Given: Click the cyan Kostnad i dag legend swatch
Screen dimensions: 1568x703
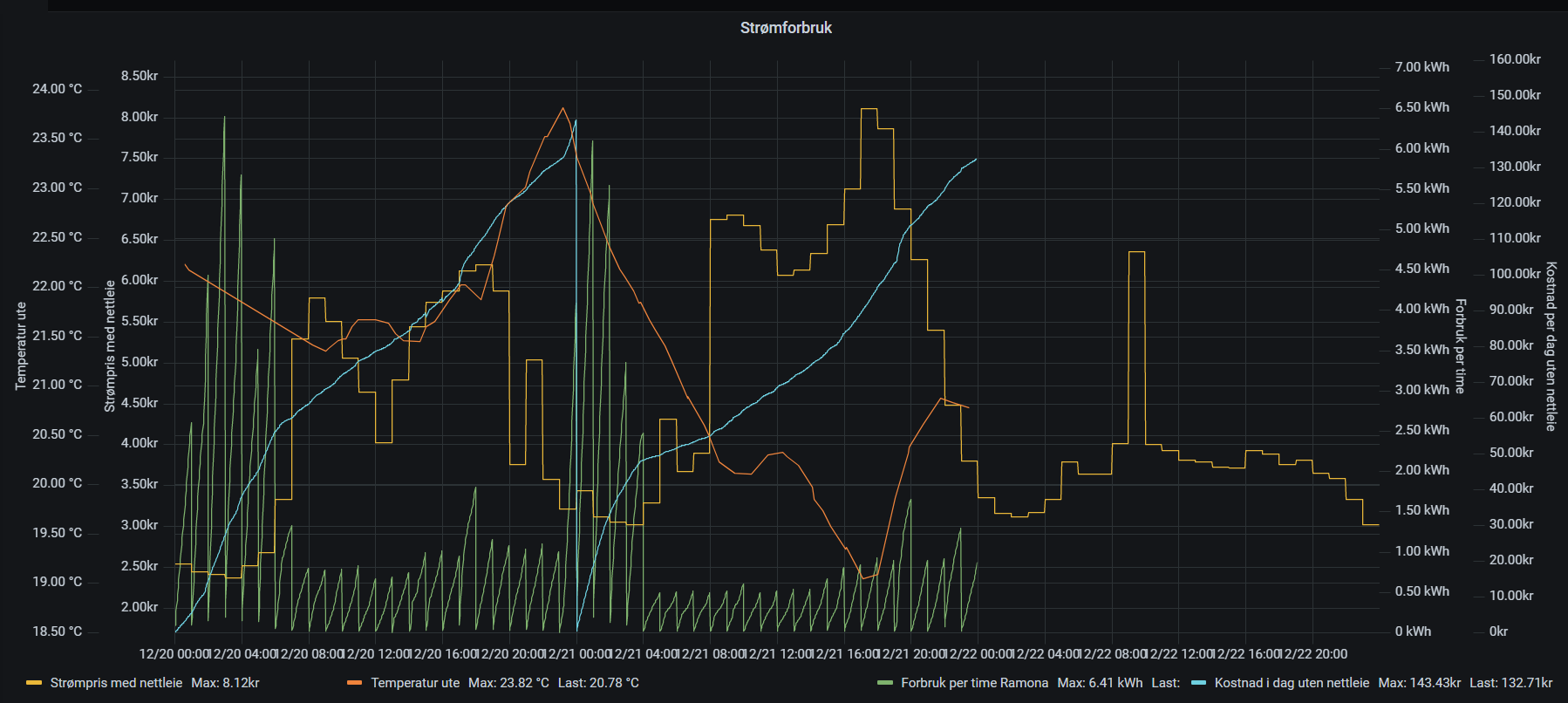Looking at the screenshot, I should point(1198,683).
